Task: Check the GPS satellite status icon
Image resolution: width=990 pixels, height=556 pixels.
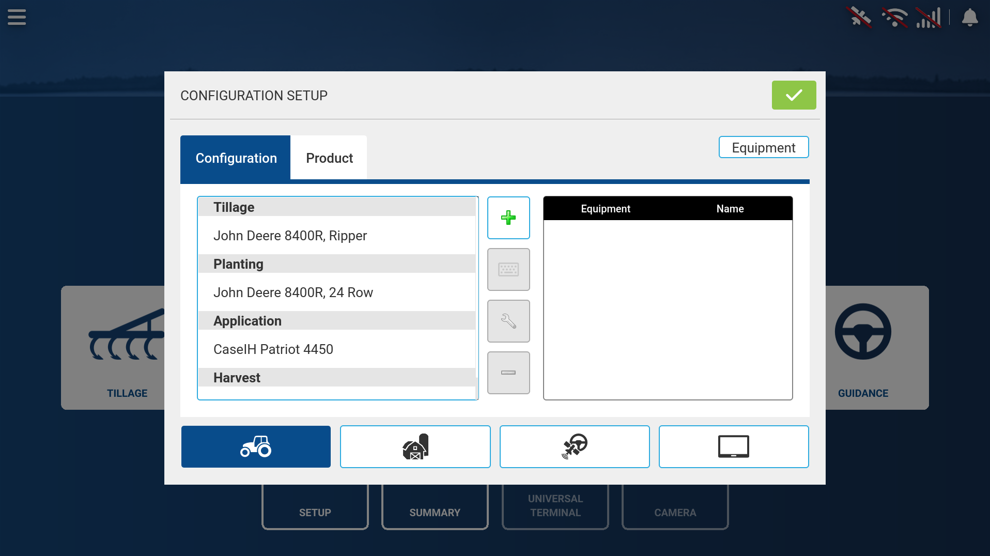Action: 859,17
